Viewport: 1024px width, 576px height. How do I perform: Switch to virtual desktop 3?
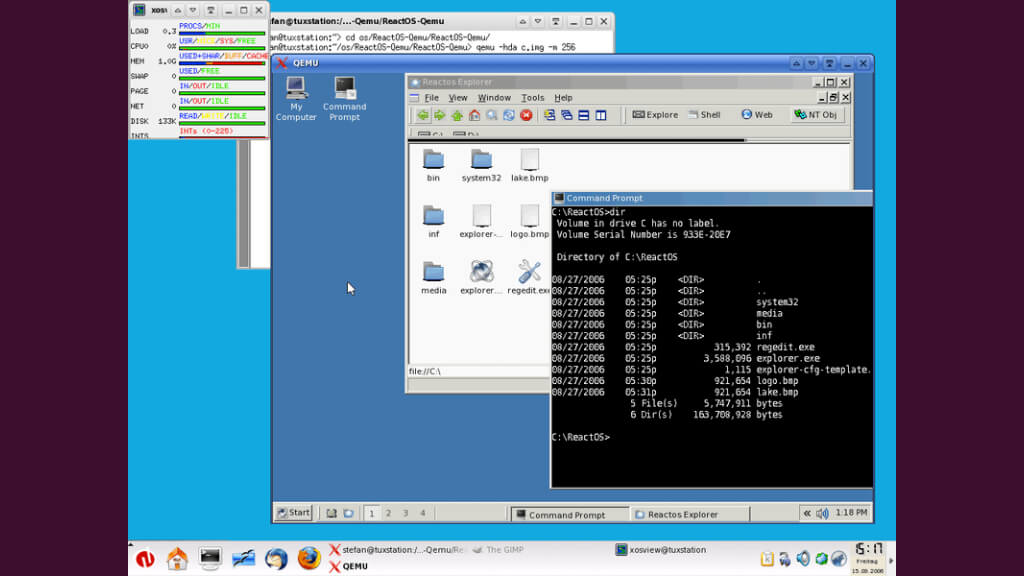405,513
